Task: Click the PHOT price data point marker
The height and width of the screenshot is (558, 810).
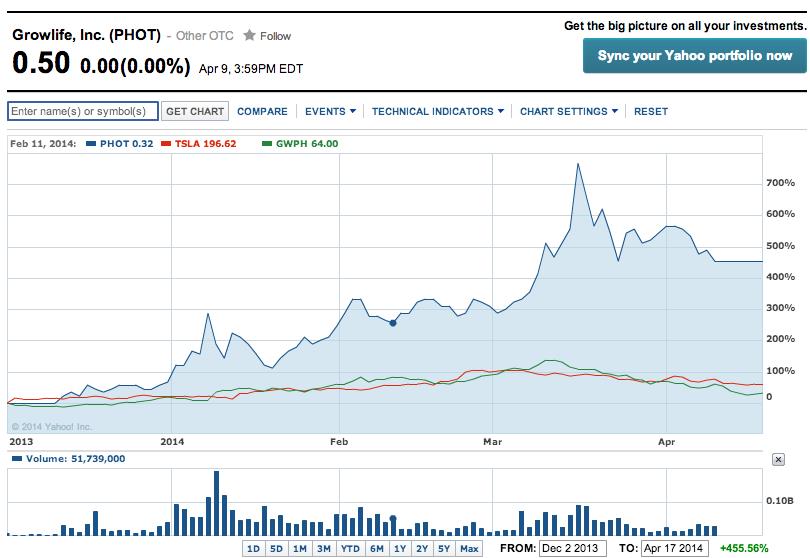Action: click(393, 323)
